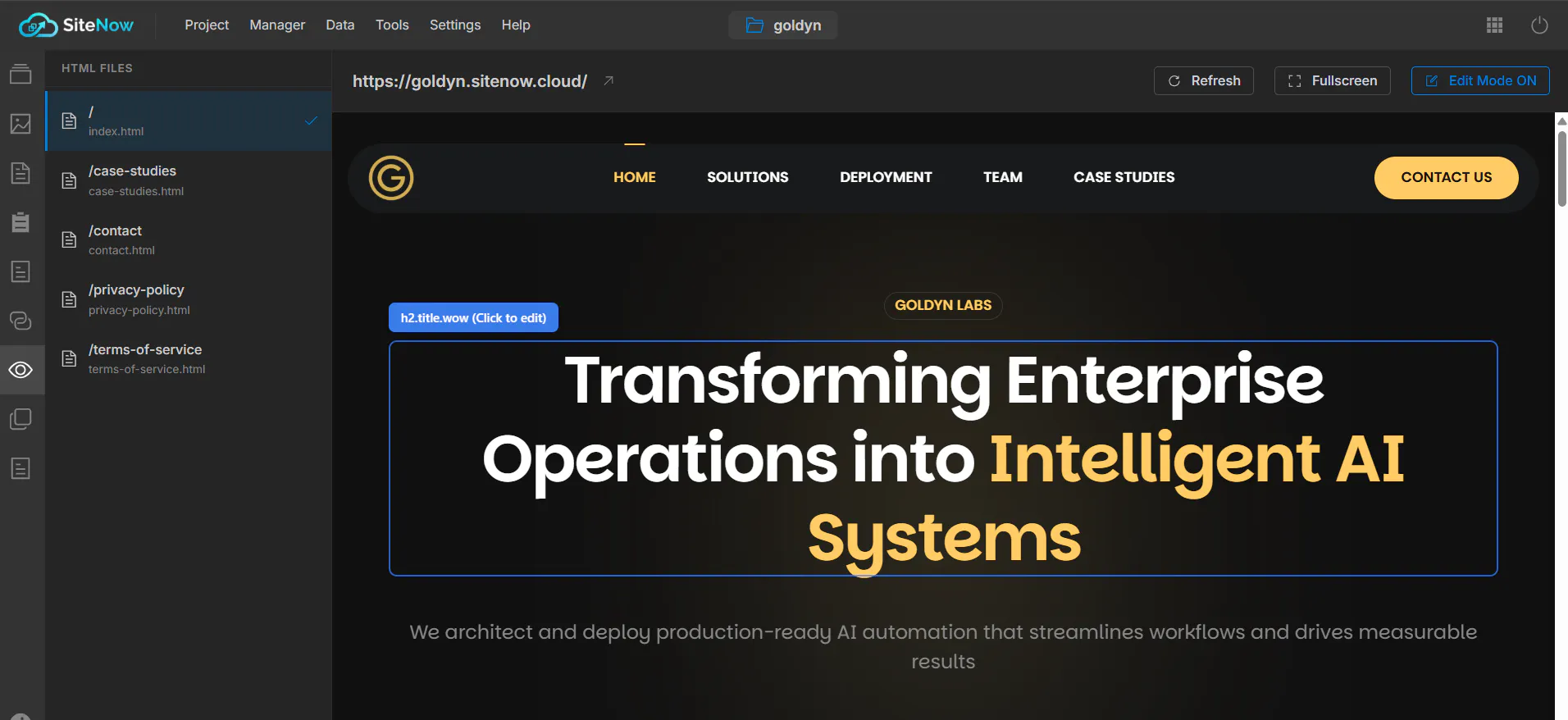Select the index.html root file entry
The image size is (1568, 720).
point(189,121)
